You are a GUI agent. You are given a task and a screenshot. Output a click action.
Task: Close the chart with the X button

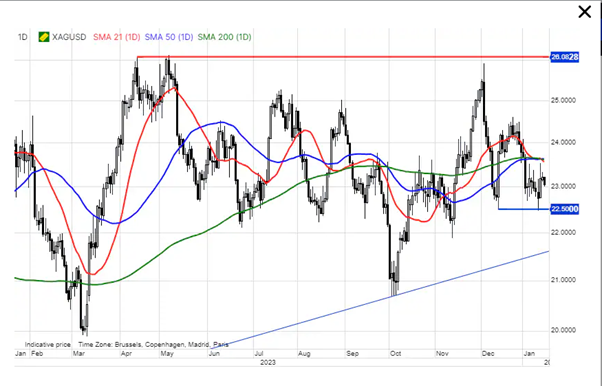[x=584, y=12]
